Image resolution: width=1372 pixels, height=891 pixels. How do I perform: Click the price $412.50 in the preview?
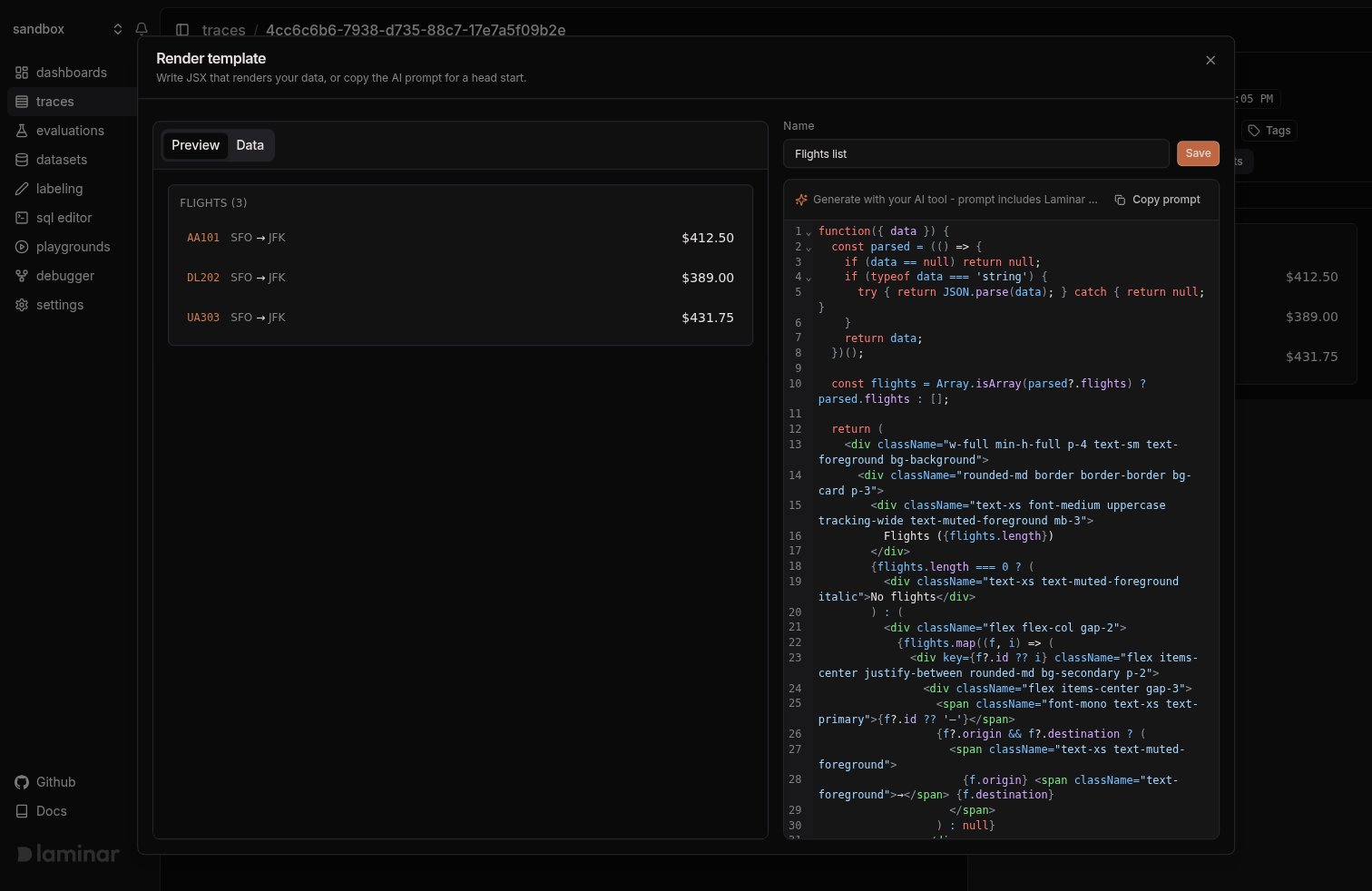click(708, 238)
